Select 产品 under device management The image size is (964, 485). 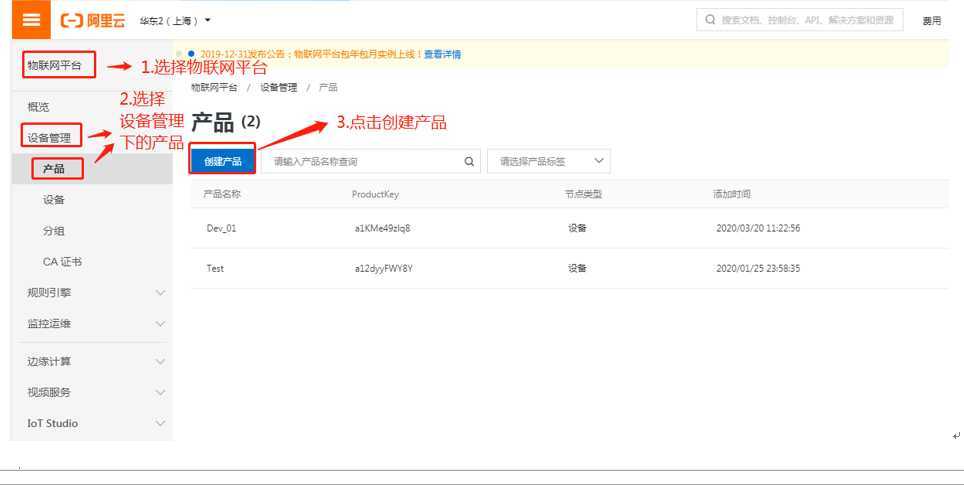pos(53,168)
